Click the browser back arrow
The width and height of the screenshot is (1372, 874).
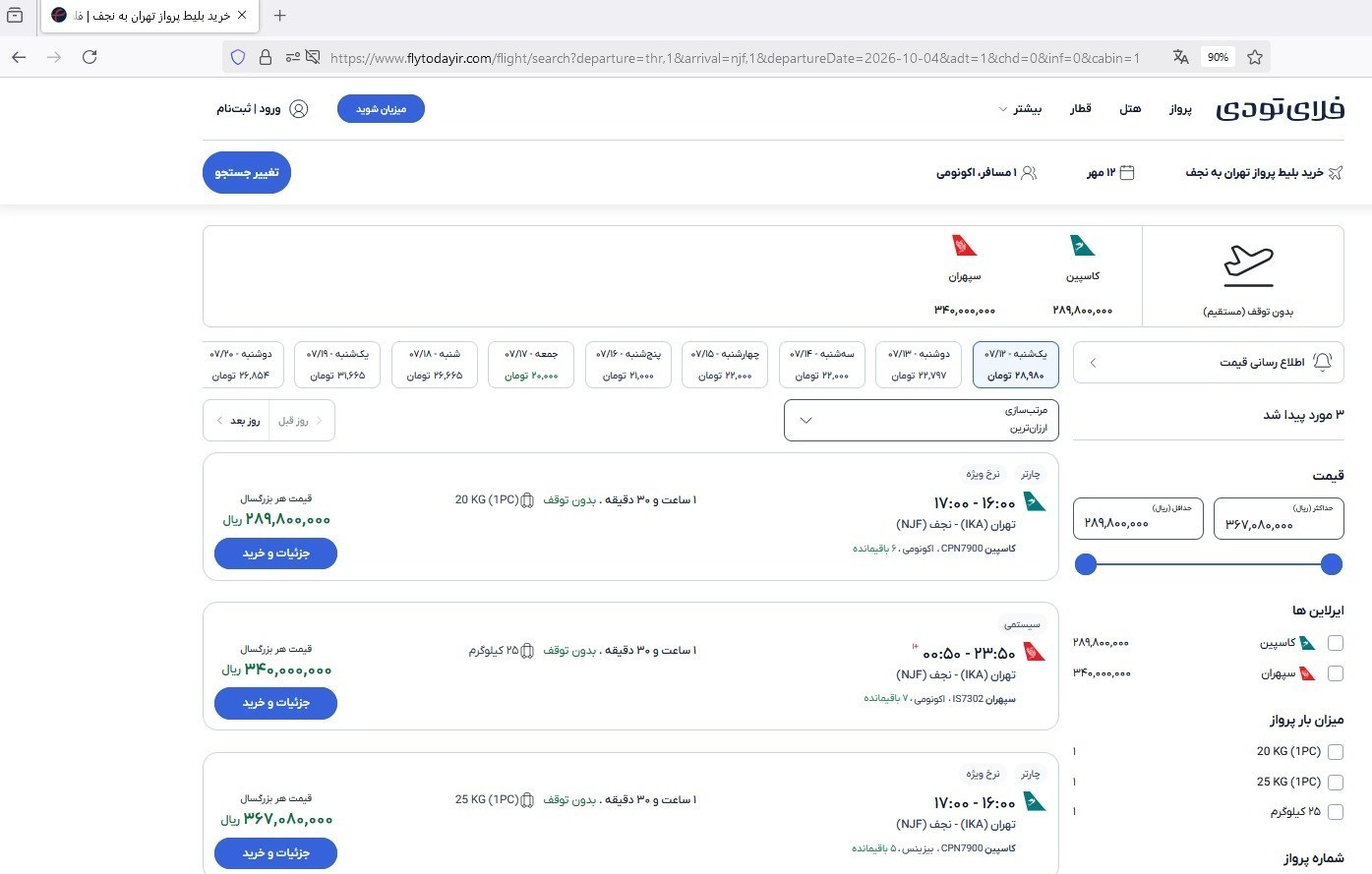click(19, 57)
